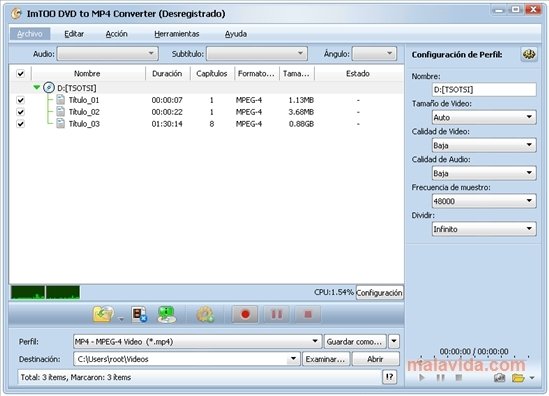549x396 pixels.
Task: Click the 'Total: 3 ítems' status text
Action: [76, 377]
